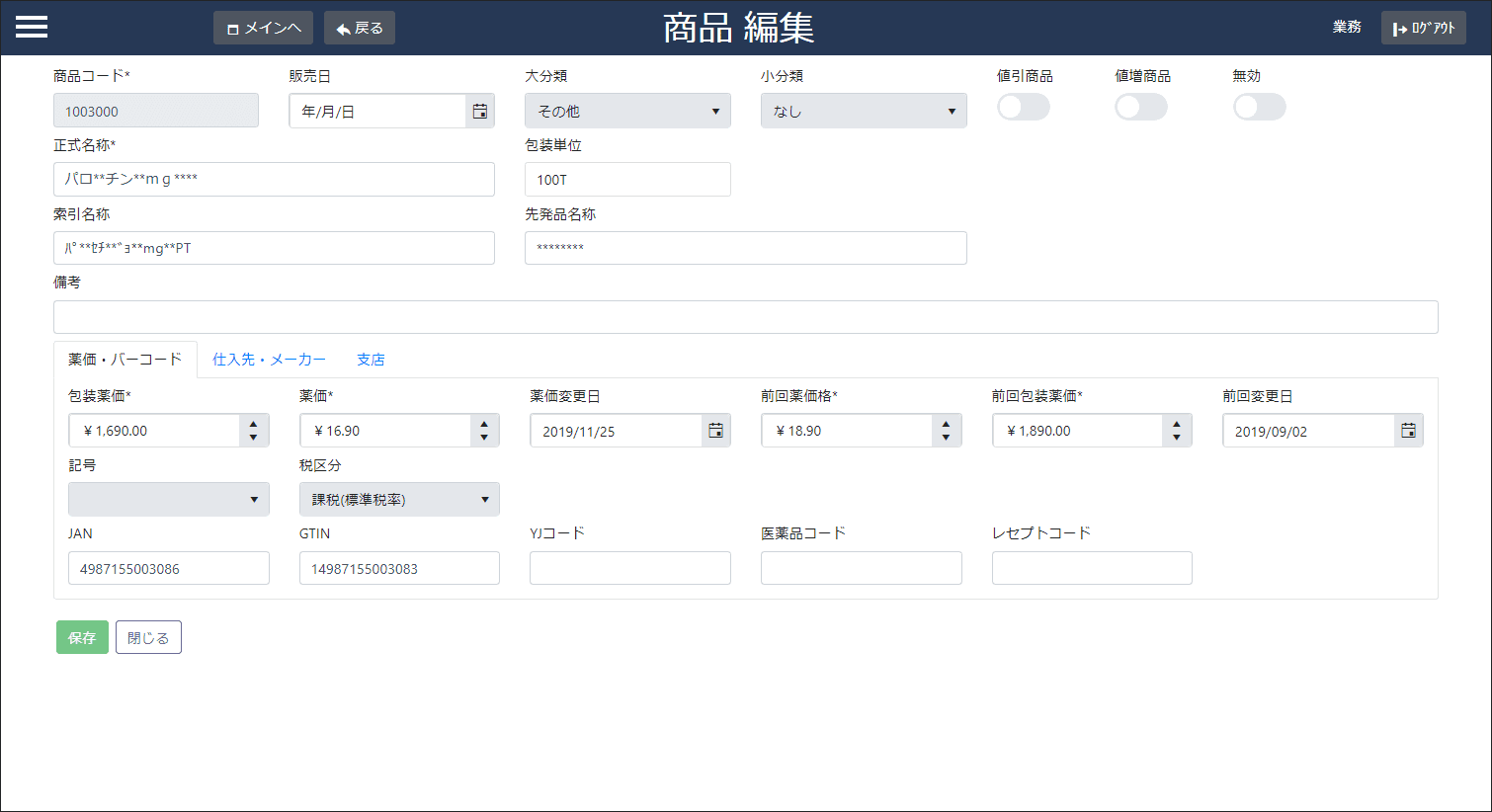
Task: Decrease 薬価 with down spinner arrow
Action: pyautogui.click(x=484, y=438)
